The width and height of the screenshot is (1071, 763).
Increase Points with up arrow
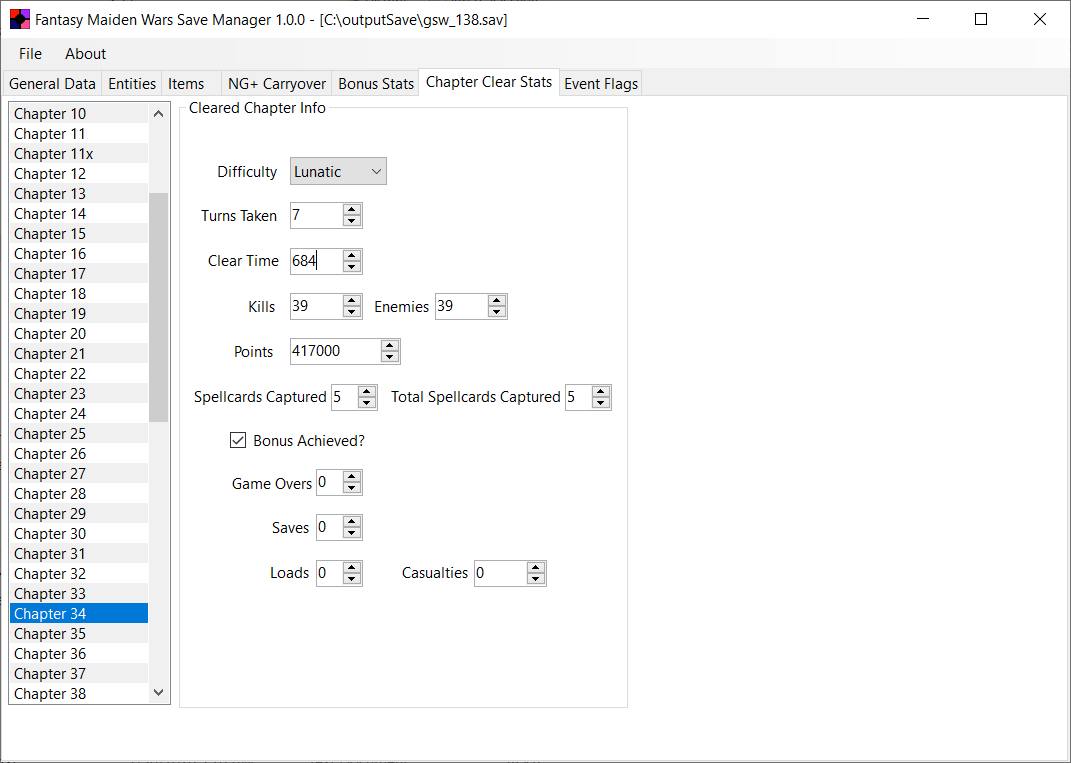click(390, 346)
